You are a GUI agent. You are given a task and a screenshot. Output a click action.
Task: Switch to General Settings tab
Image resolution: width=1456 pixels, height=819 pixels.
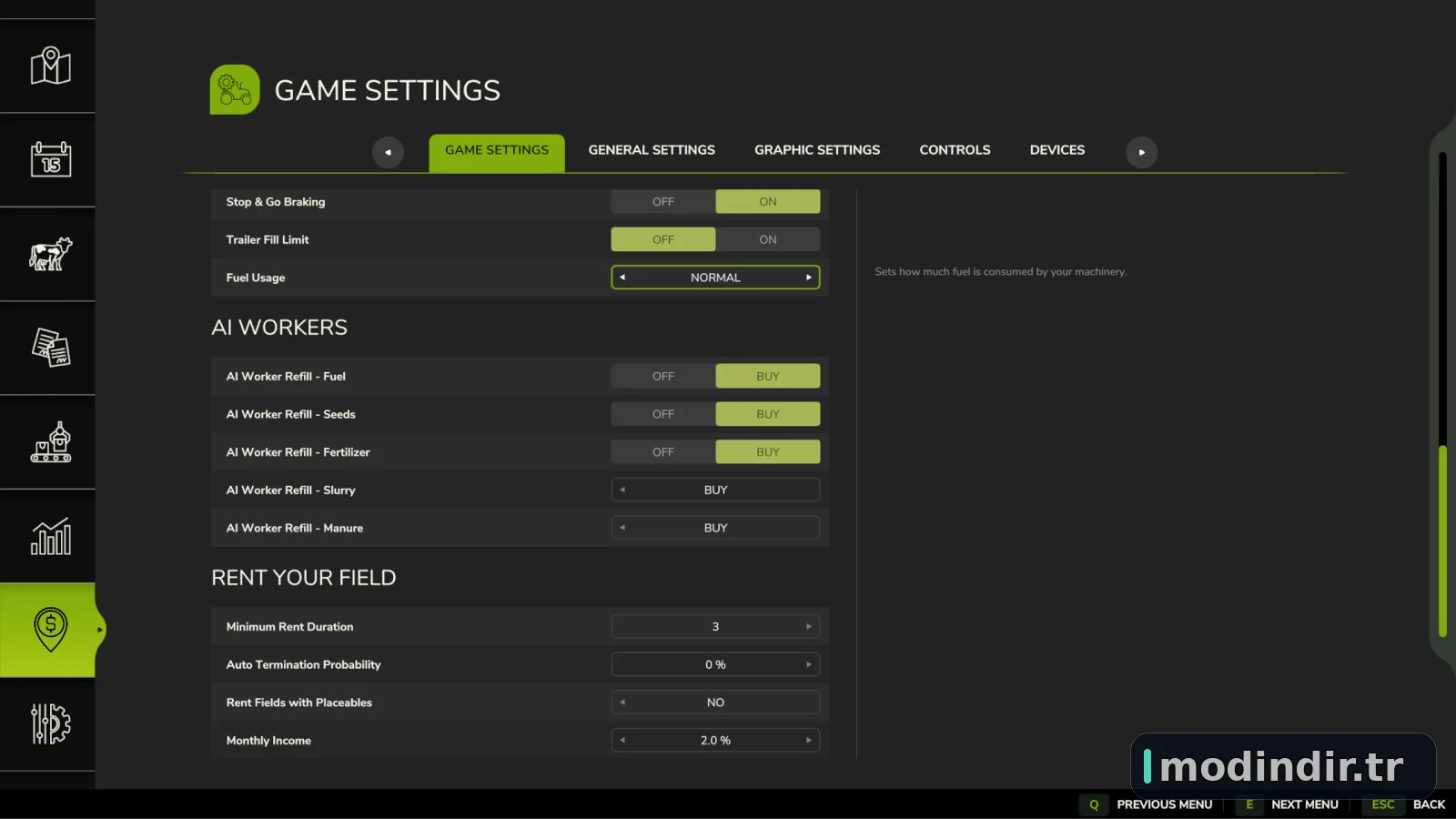click(x=652, y=150)
